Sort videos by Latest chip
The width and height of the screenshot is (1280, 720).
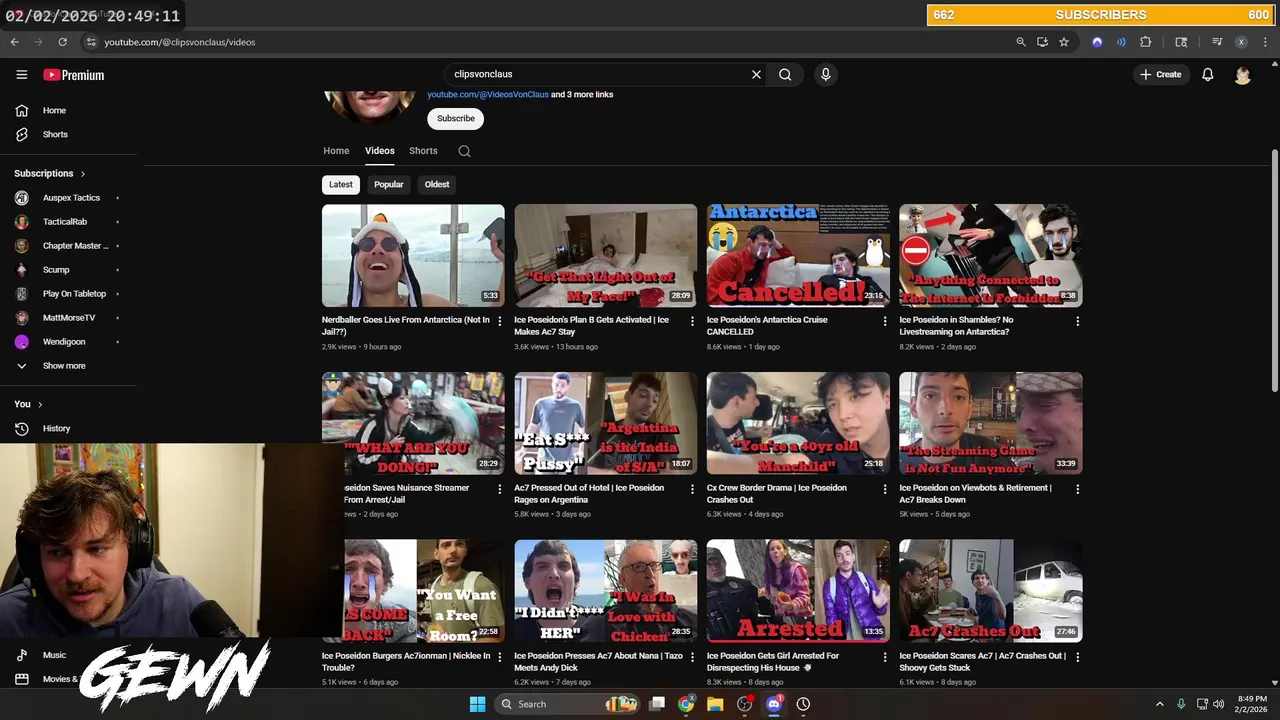341,184
